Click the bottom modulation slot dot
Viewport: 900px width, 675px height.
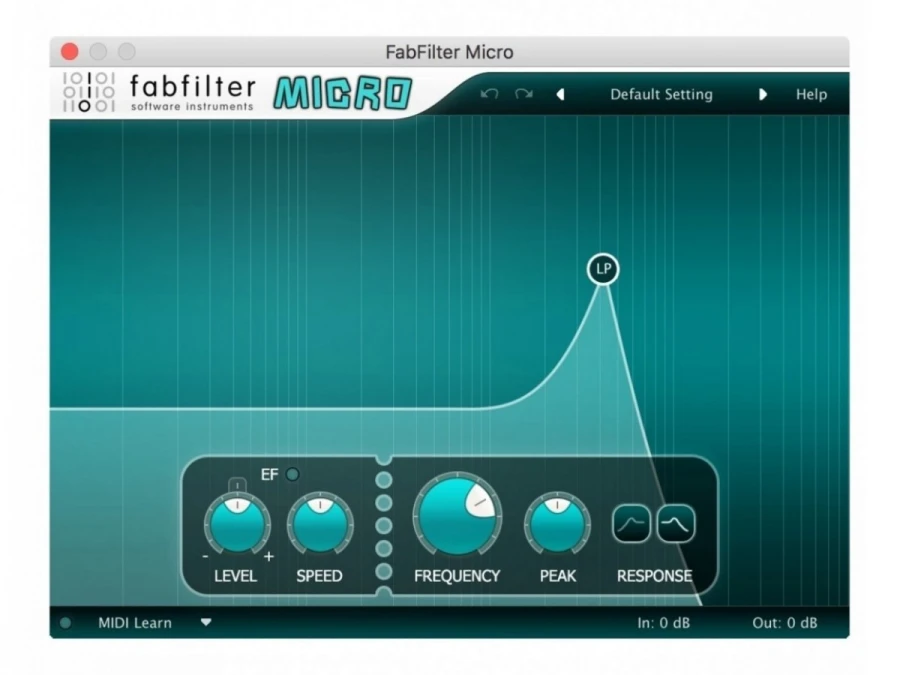384,571
